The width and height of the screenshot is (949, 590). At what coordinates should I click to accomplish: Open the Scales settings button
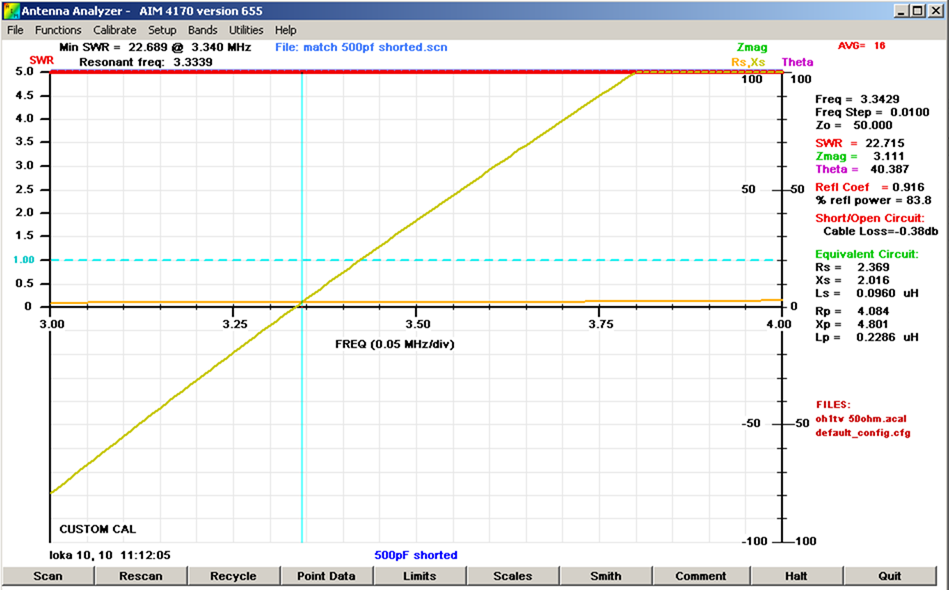(512, 576)
